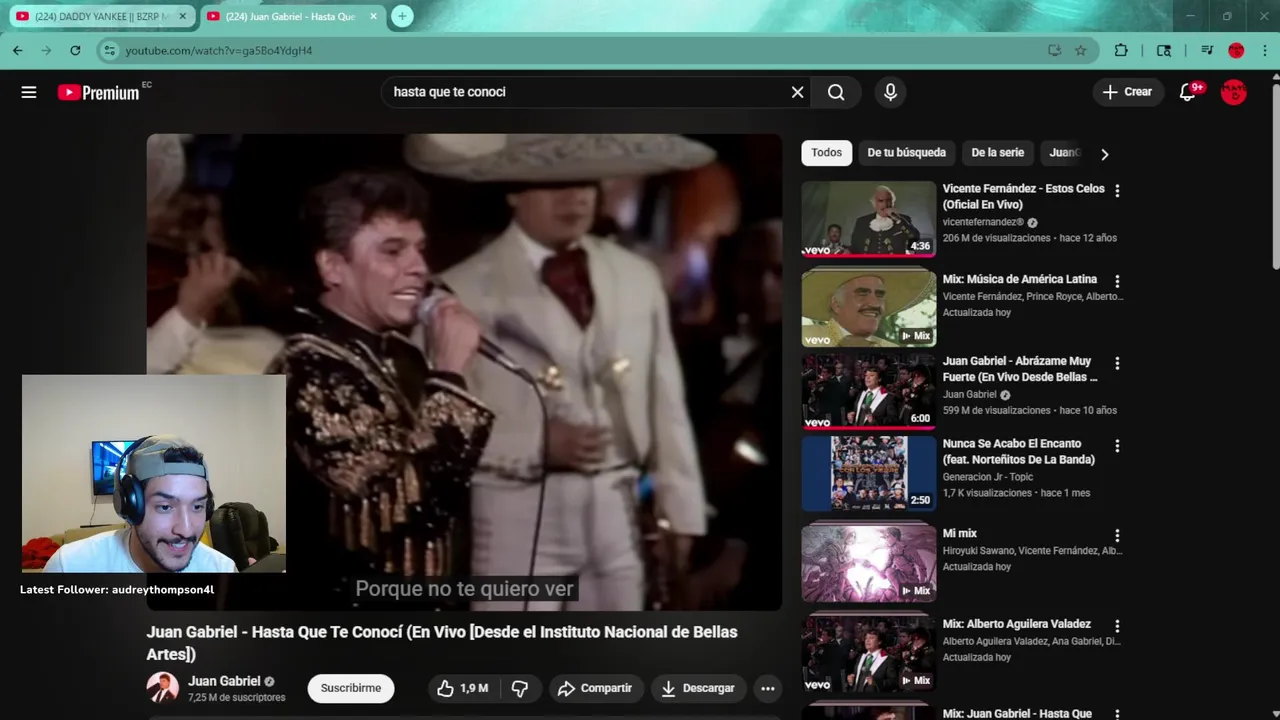Click the vicentefernandez® channel name

coord(983,222)
